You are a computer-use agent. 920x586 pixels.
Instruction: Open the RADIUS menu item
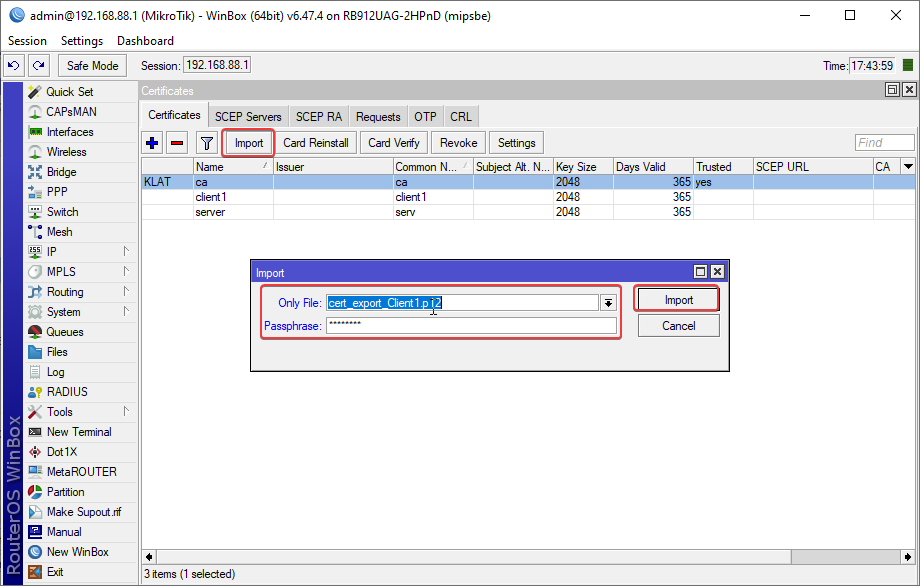pyautogui.click(x=80, y=392)
